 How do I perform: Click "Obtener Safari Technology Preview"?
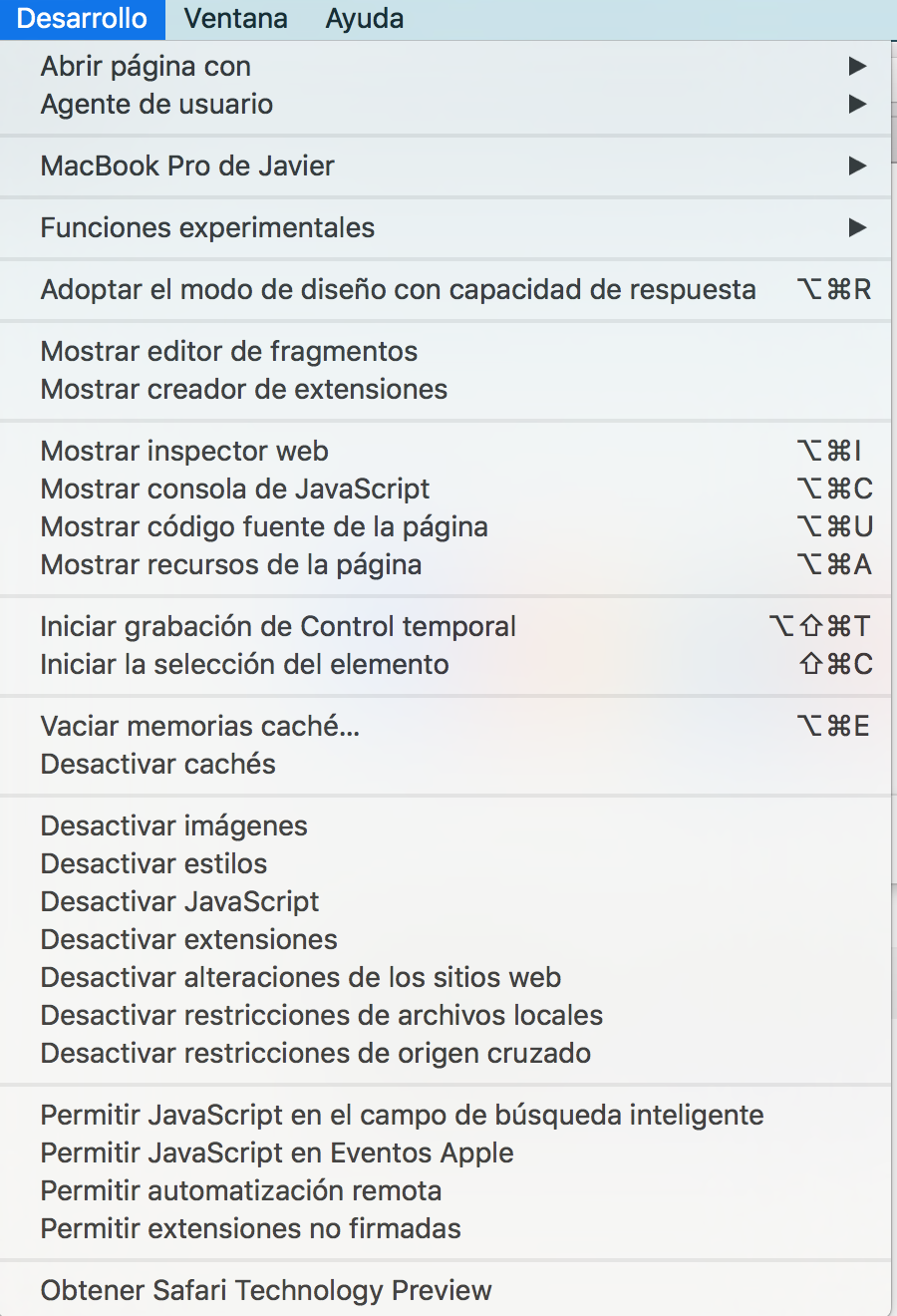pyautogui.click(x=265, y=1290)
